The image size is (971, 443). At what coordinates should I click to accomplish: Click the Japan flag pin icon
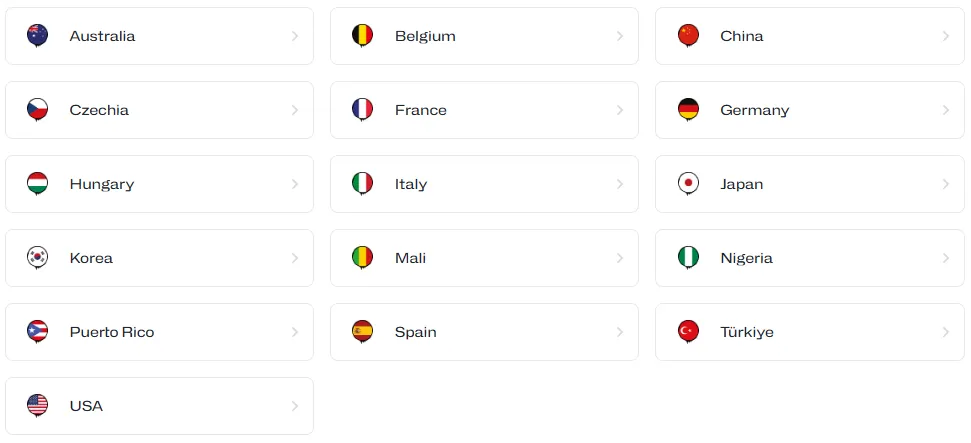point(687,184)
